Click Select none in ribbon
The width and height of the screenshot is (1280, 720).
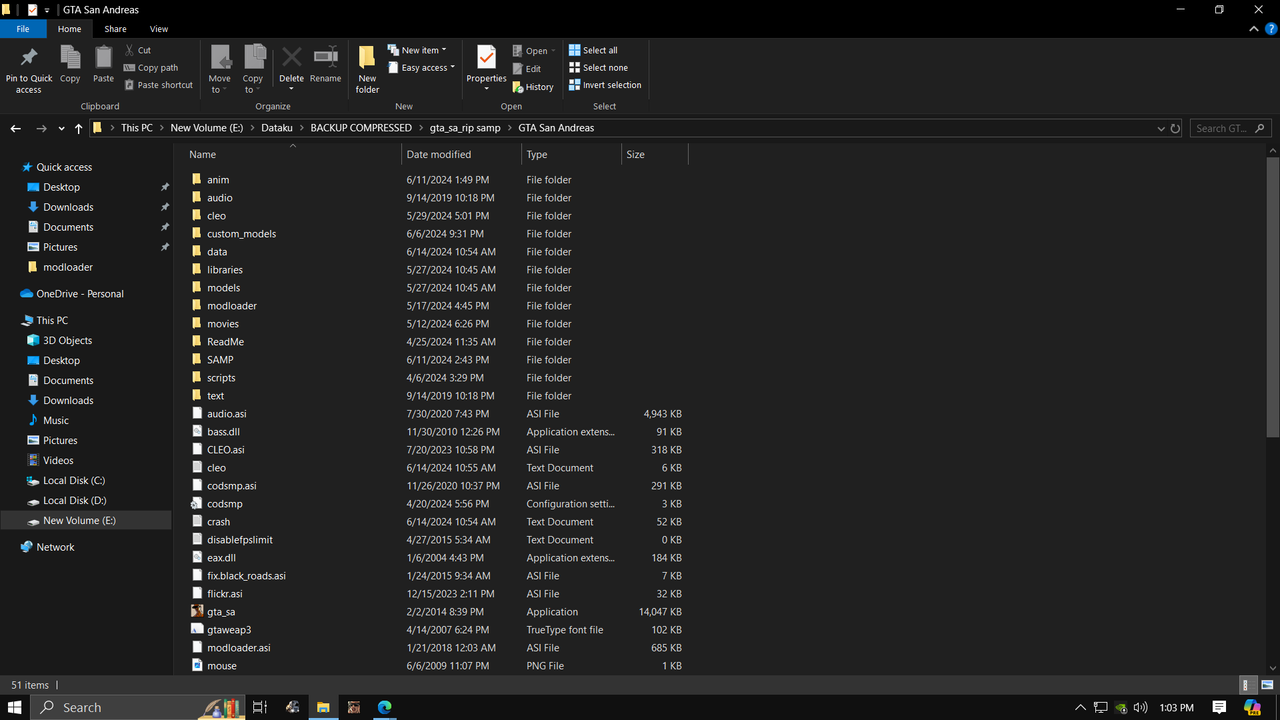tap(598, 68)
